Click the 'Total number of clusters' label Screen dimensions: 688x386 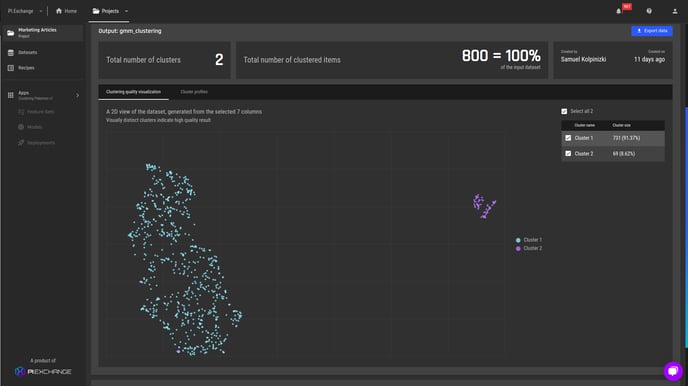(143, 60)
